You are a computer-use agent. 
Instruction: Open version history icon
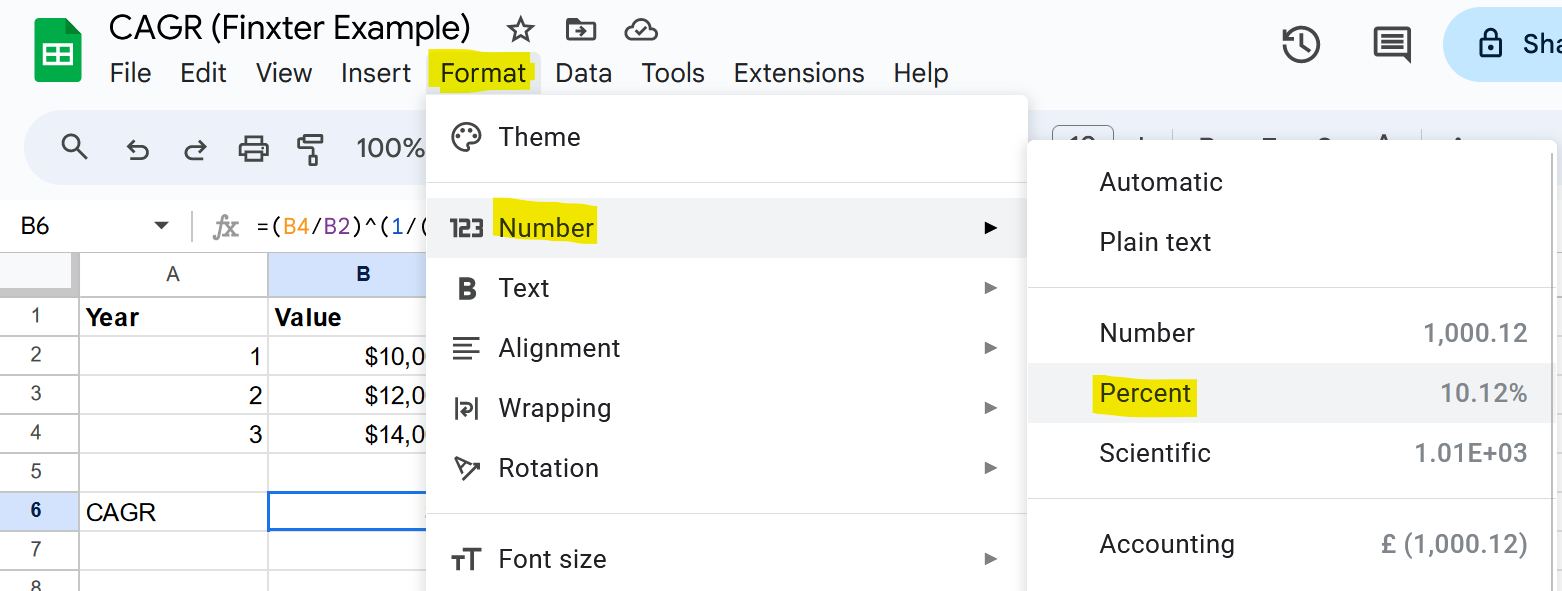point(1300,45)
